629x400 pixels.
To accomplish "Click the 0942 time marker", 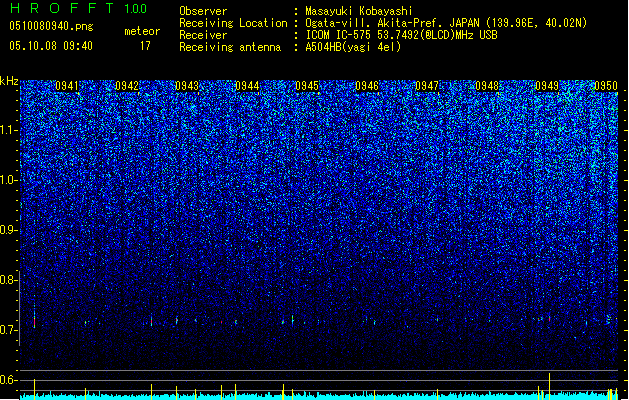I will [x=127, y=86].
